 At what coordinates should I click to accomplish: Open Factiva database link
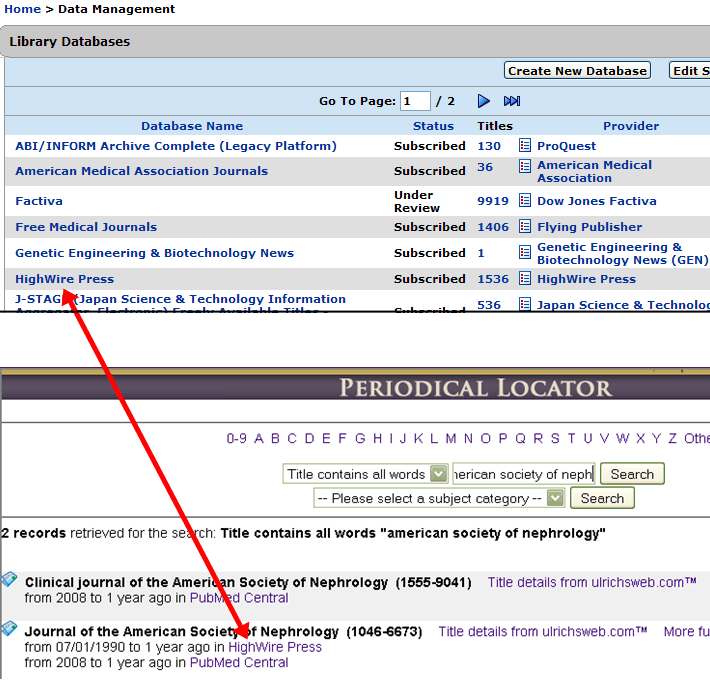click(39, 201)
